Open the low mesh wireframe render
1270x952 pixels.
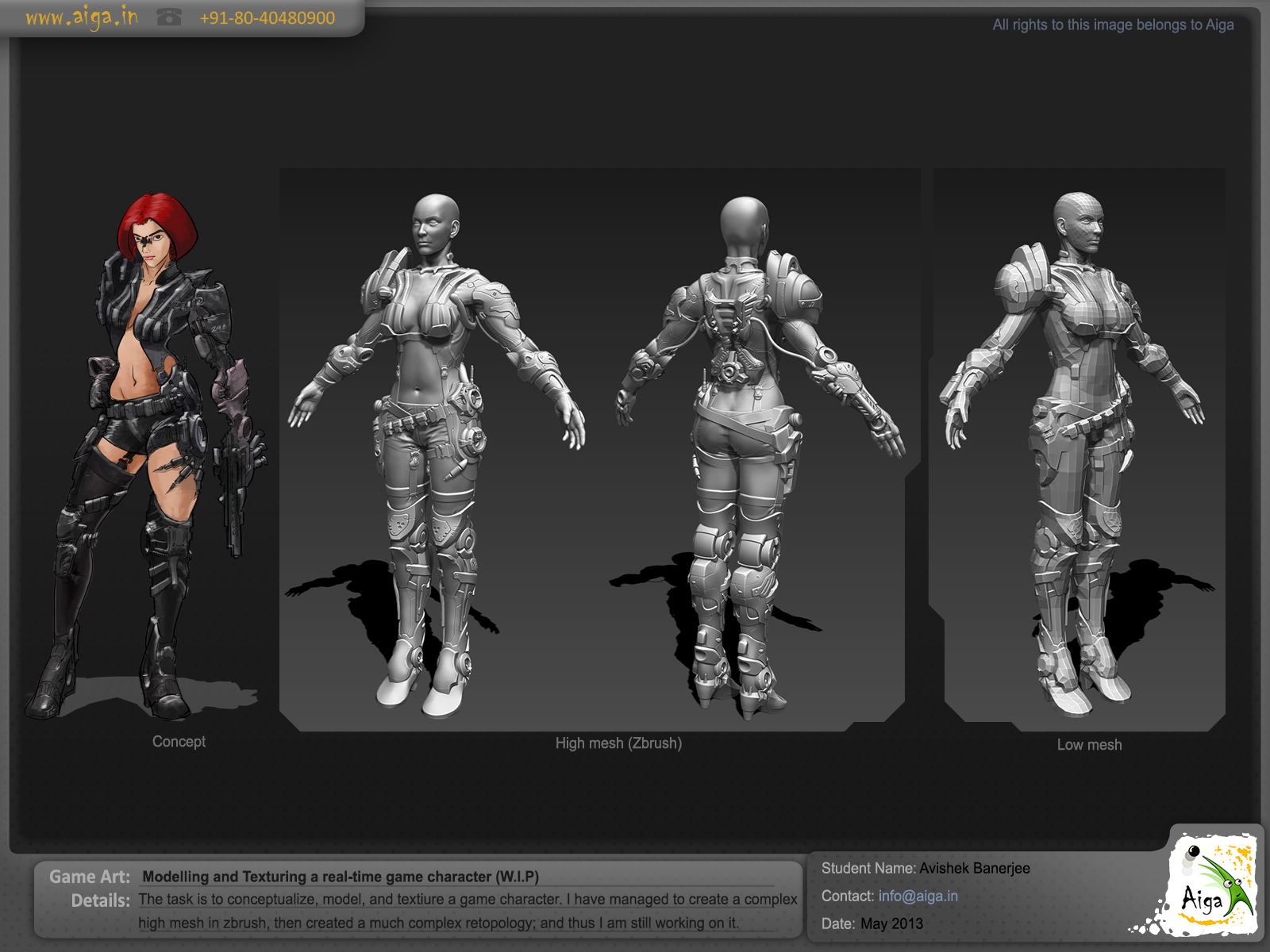1076,455
